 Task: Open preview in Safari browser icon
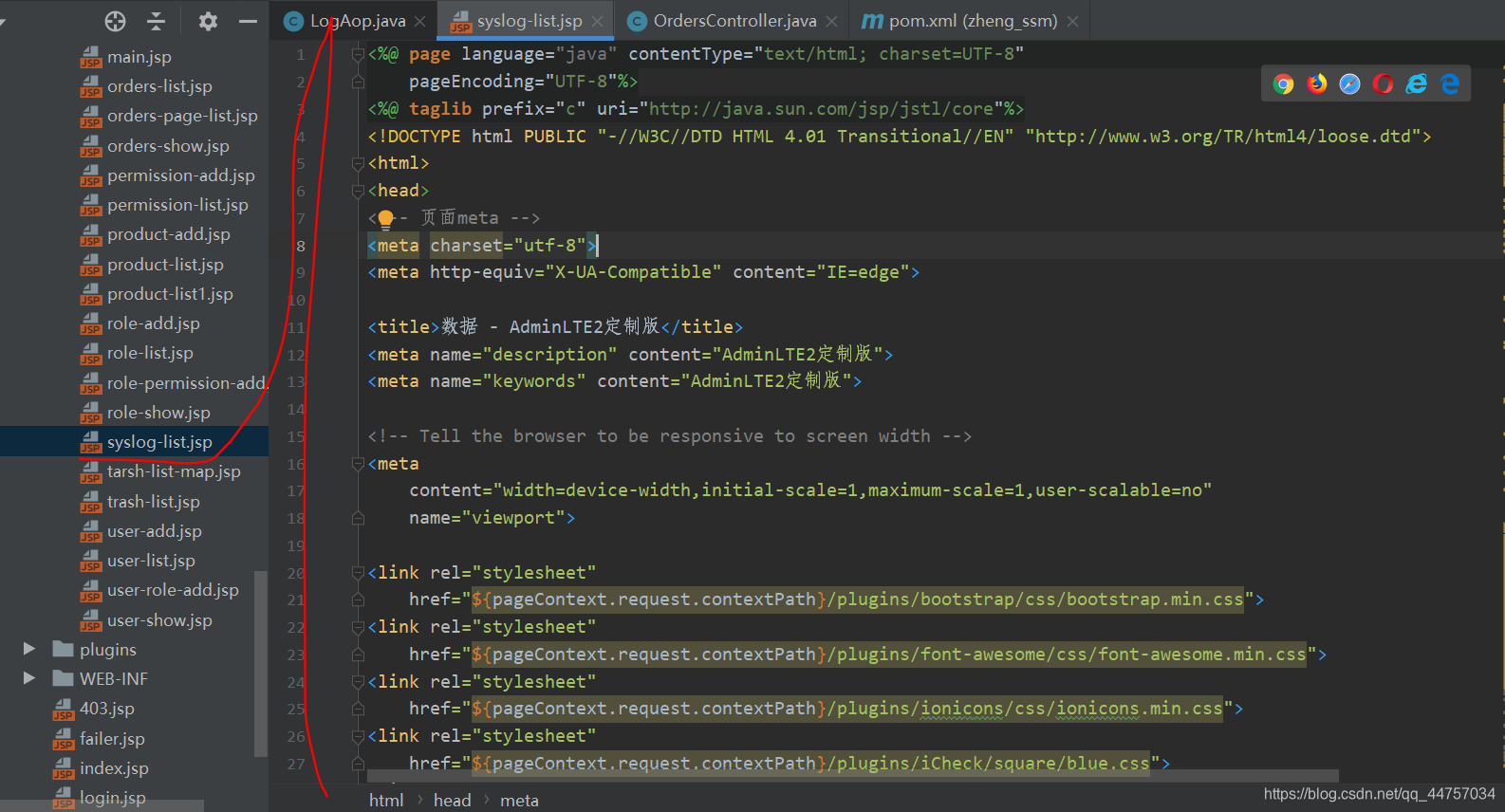(1349, 84)
